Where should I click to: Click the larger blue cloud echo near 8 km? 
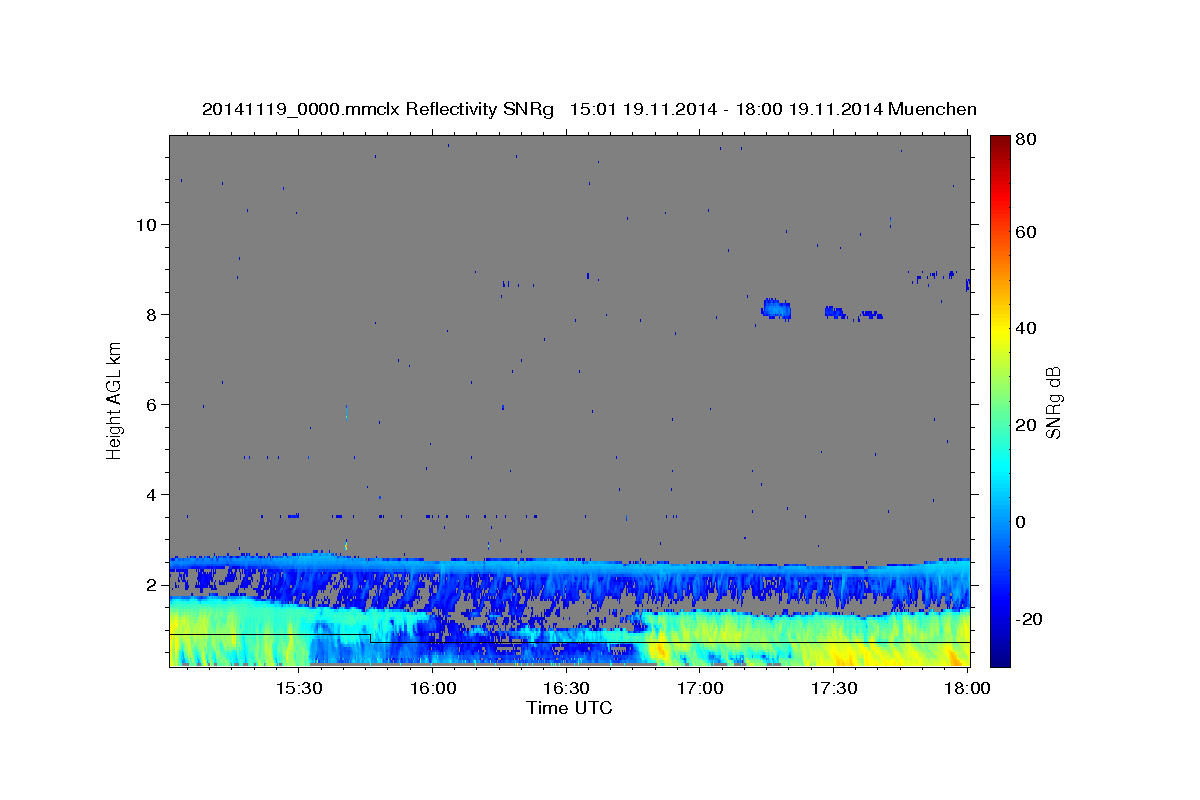776,309
